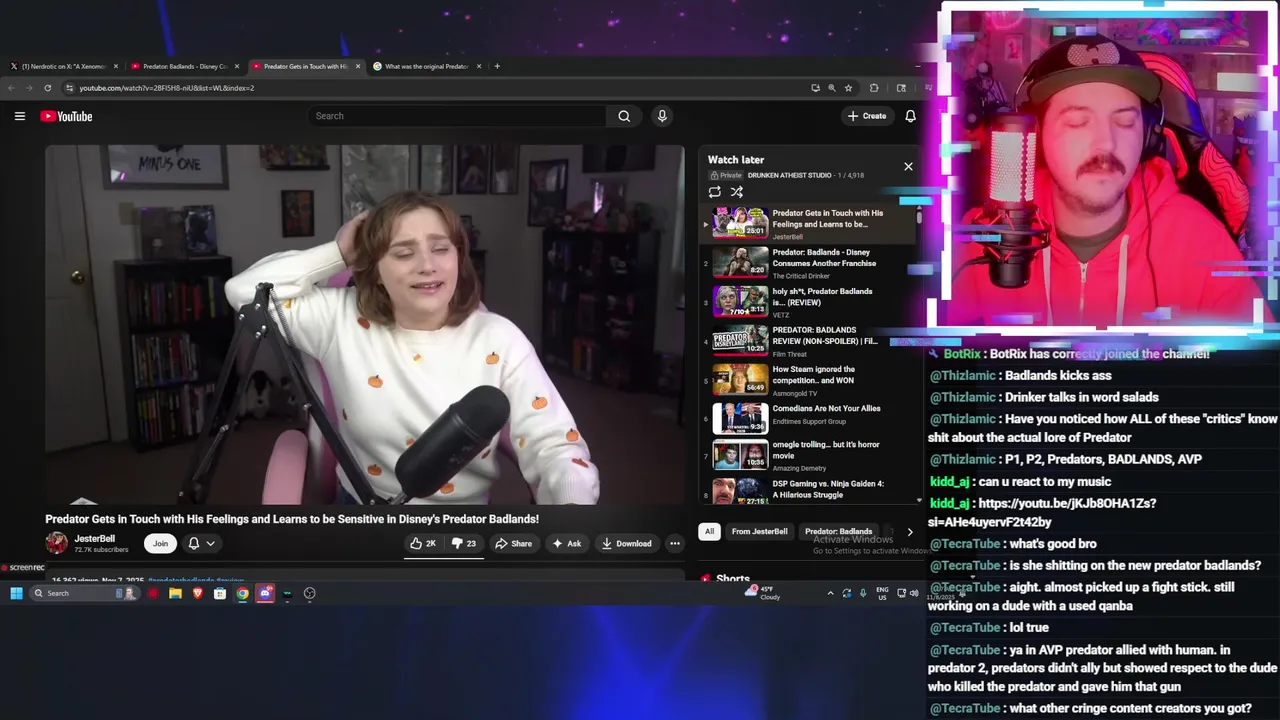
Task: Start voice search with microphone icon
Action: click(662, 116)
